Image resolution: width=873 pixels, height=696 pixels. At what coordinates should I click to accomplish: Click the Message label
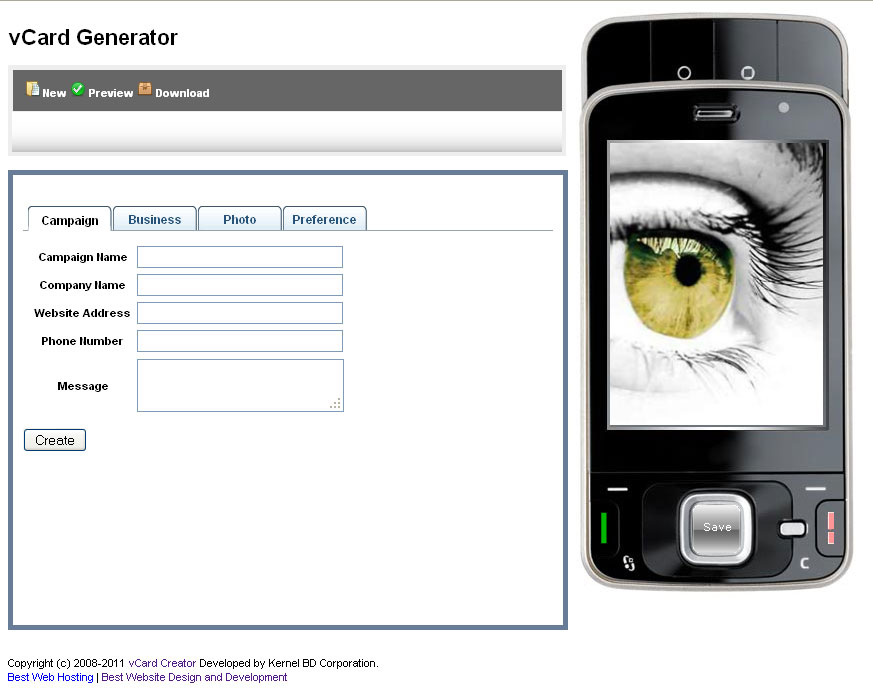[82, 386]
